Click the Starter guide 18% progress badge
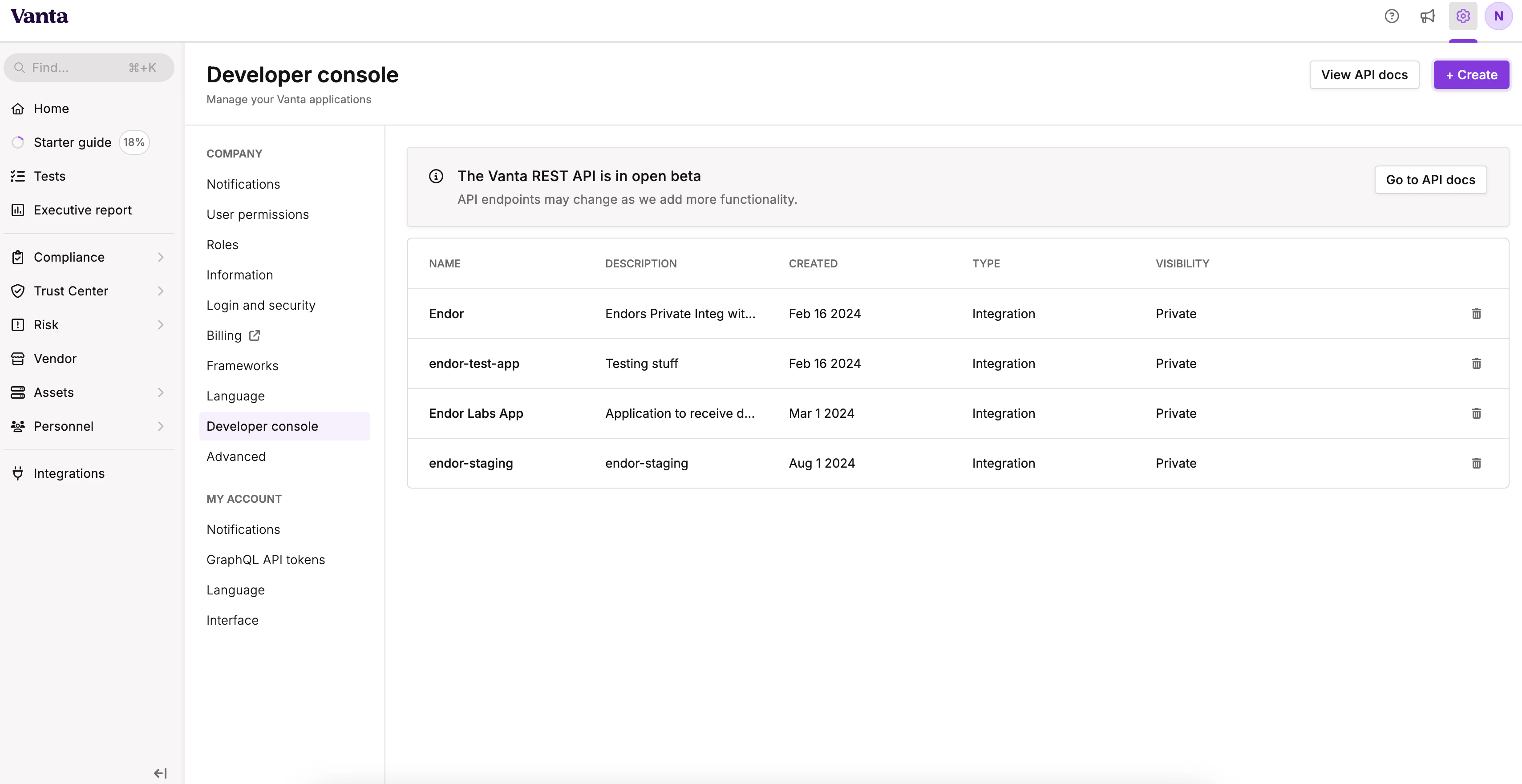This screenshot has height=784, width=1522. pos(134,142)
